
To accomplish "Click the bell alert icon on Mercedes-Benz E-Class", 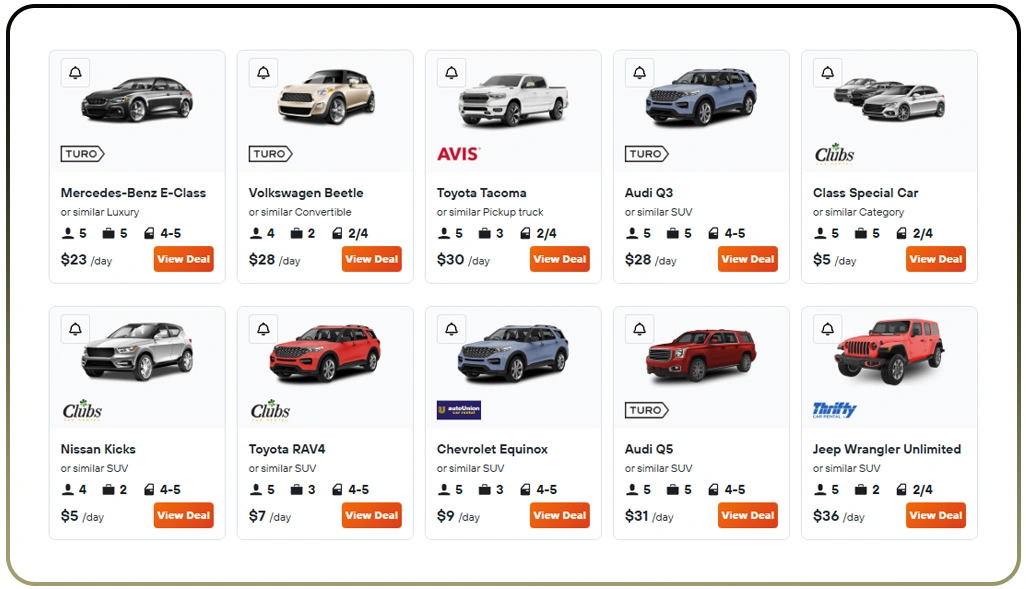I will pos(74,72).
